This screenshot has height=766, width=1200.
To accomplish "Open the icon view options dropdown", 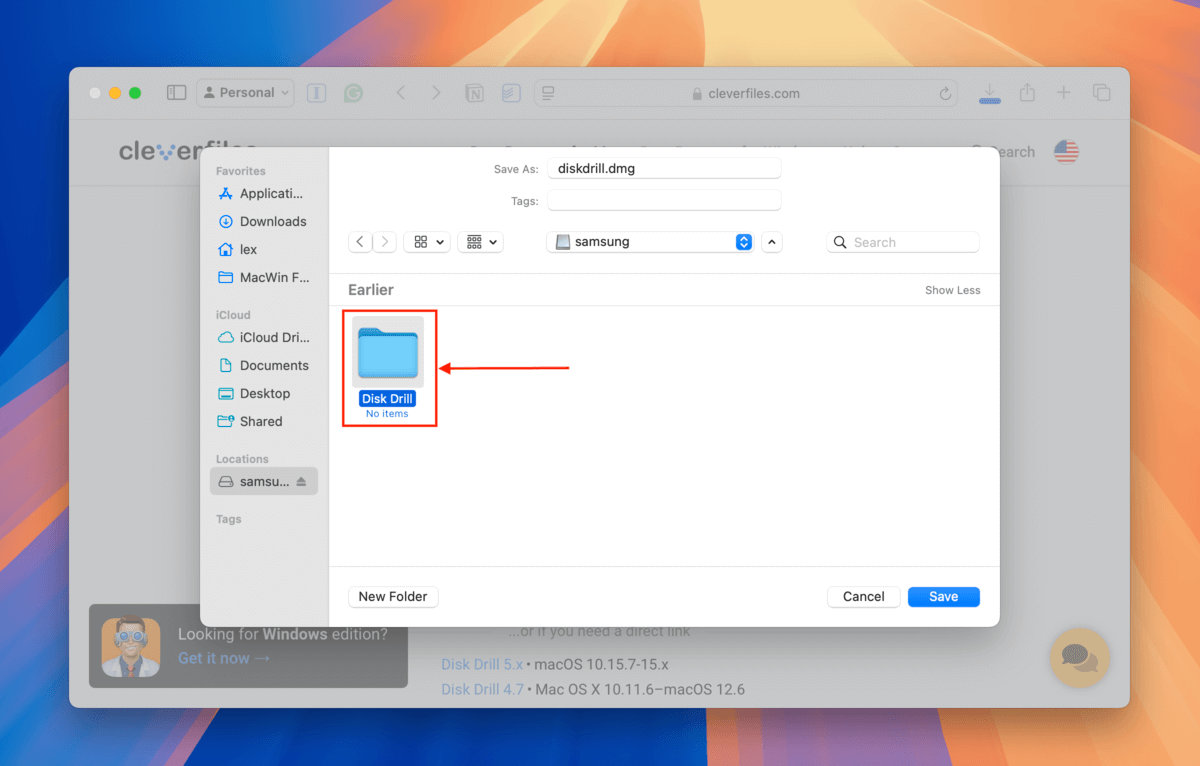I will 427,242.
